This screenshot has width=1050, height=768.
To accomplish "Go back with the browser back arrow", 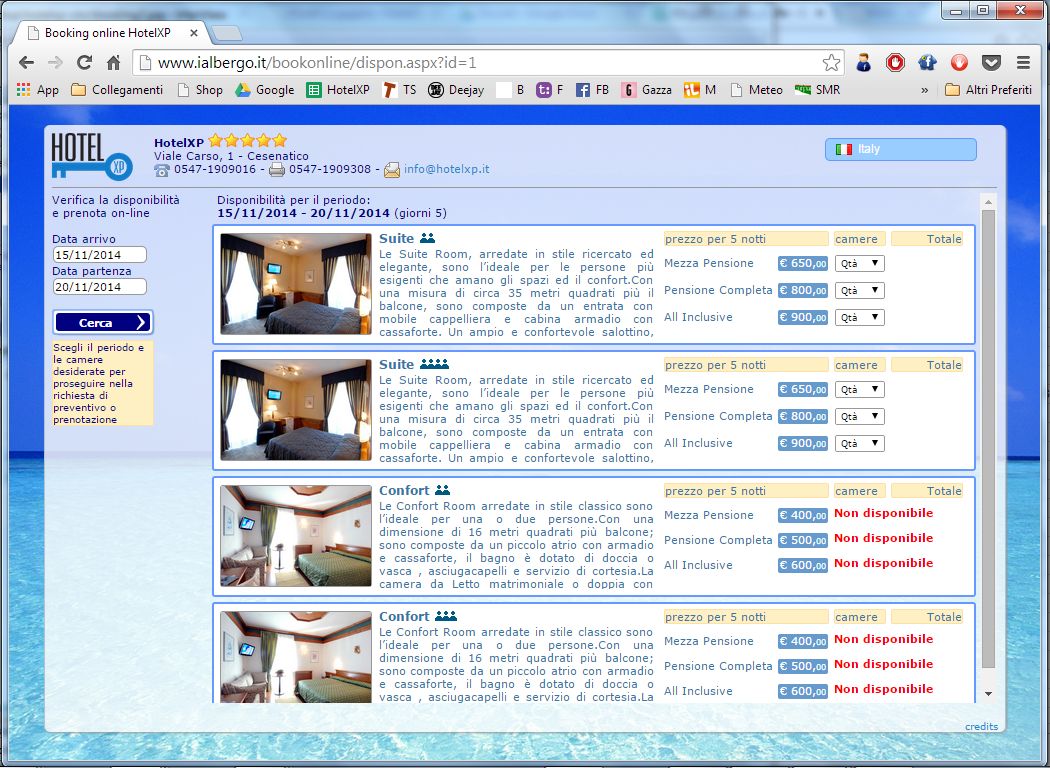I will tap(26, 63).
